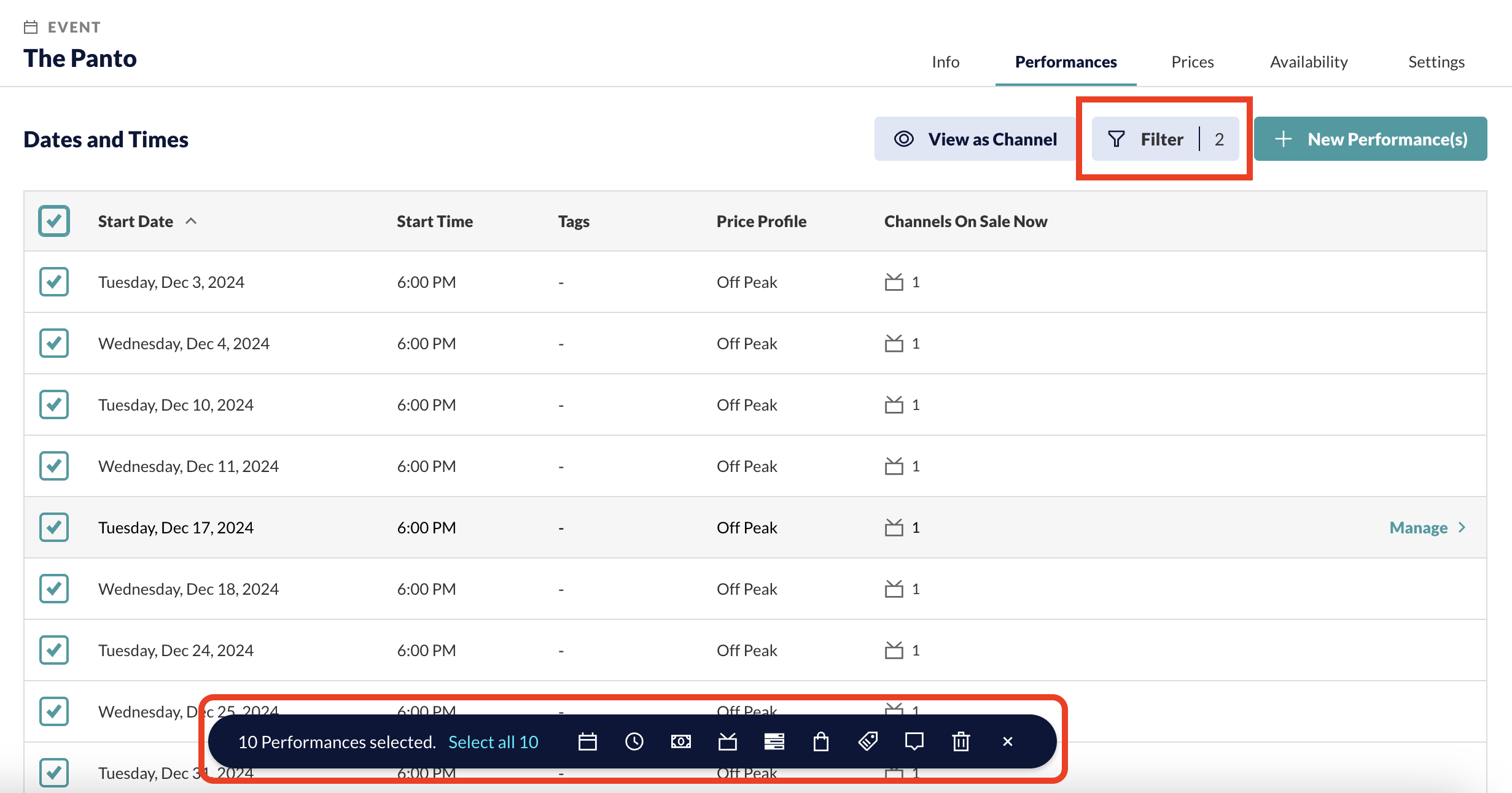Click the speech bubble icon in action bar
Viewport: 1512px width, 793px height.
(914, 741)
